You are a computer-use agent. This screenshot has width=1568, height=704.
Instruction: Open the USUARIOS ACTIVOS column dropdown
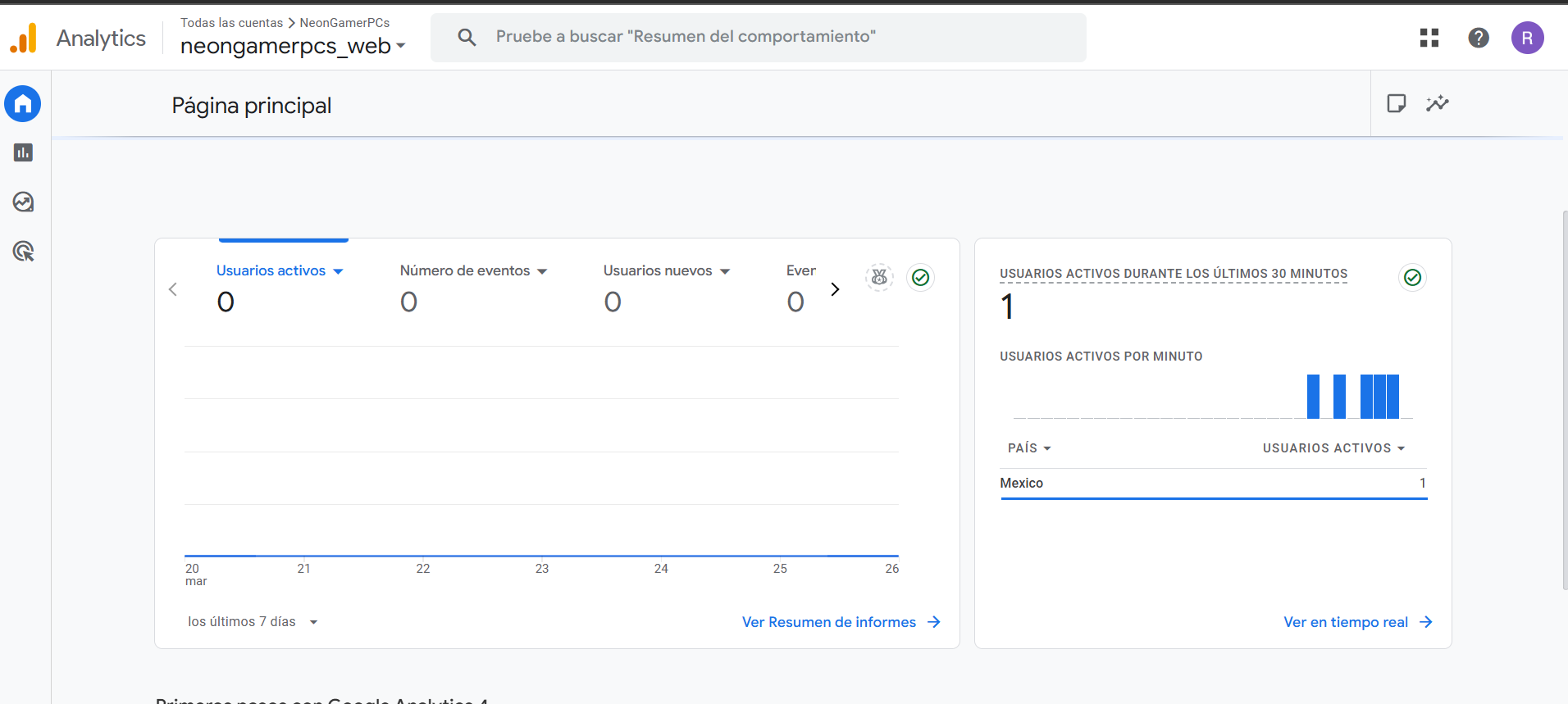pyautogui.click(x=1334, y=448)
